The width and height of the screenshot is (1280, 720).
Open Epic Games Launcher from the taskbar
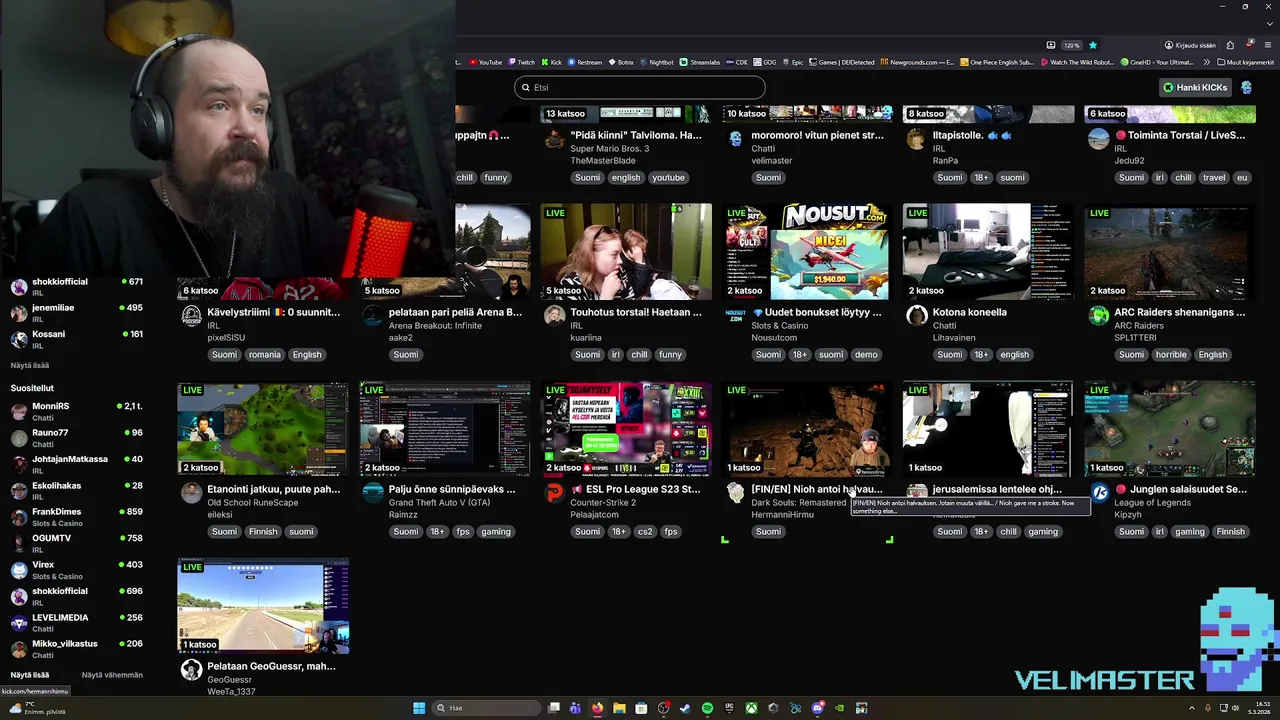tap(730, 708)
